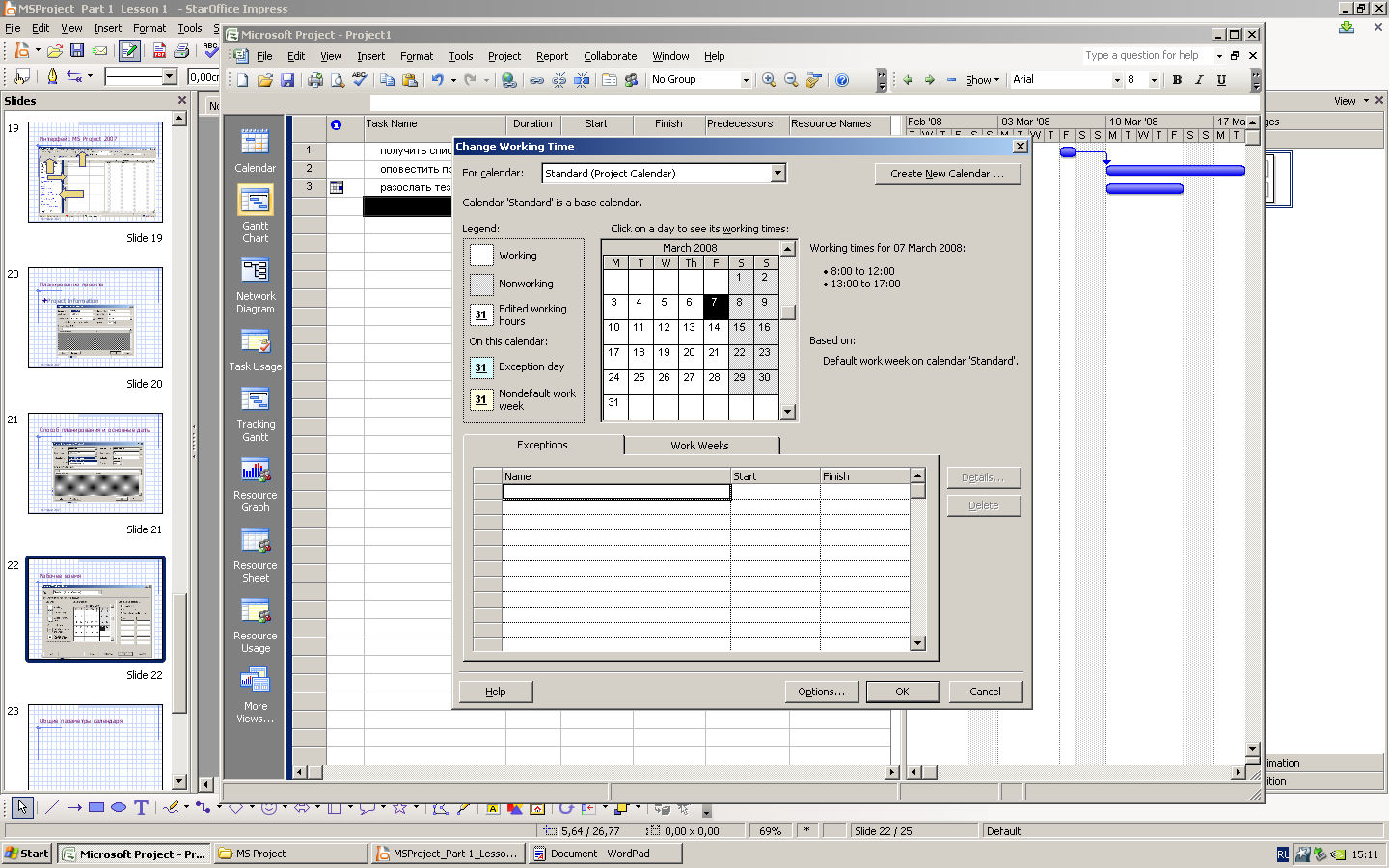Toggle Underline formatting in Project toolbar
This screenshot has height=868, width=1389.
1221,80
